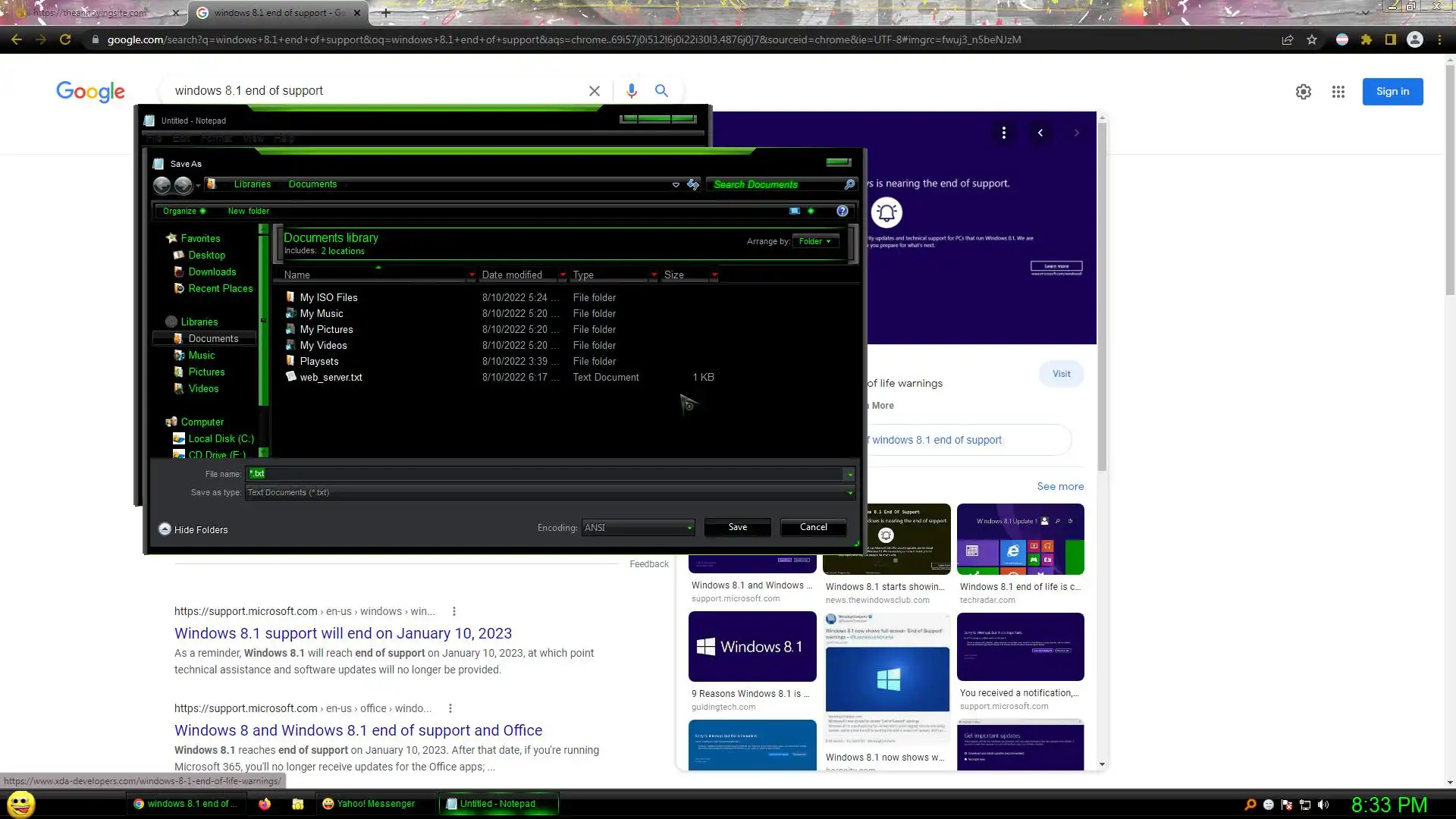This screenshot has width=1456, height=819.
Task: Select the web_server.txt file
Action: pyautogui.click(x=331, y=377)
